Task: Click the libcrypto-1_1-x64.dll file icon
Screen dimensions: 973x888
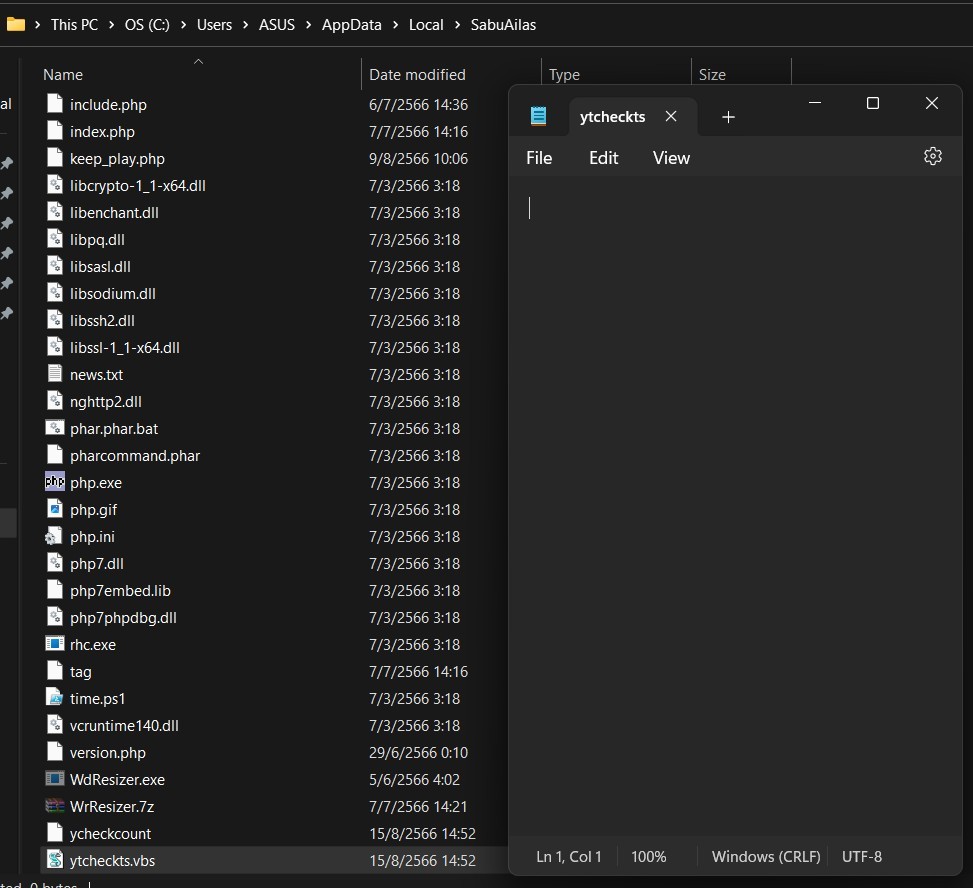Action: [x=55, y=185]
